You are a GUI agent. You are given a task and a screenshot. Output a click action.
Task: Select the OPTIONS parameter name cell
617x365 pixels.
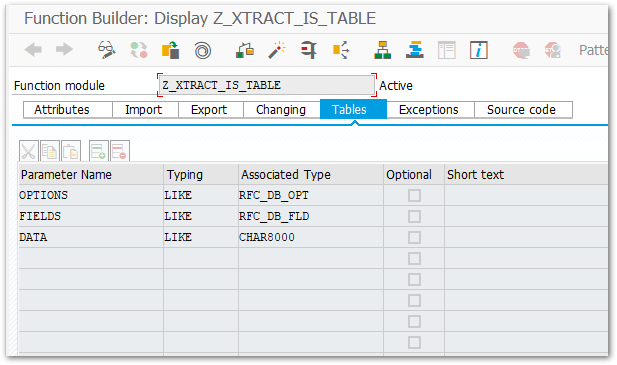(x=91, y=195)
